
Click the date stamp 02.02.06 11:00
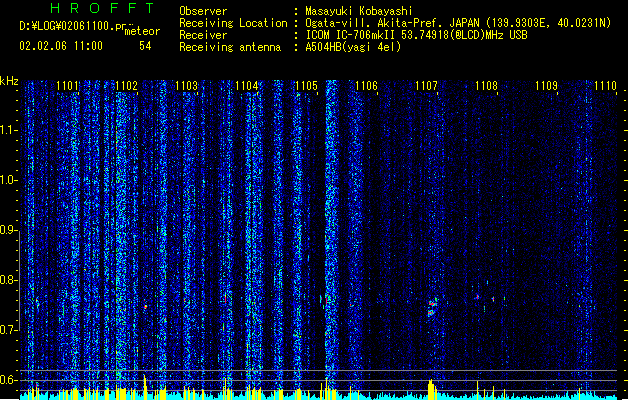pyautogui.click(x=61, y=46)
